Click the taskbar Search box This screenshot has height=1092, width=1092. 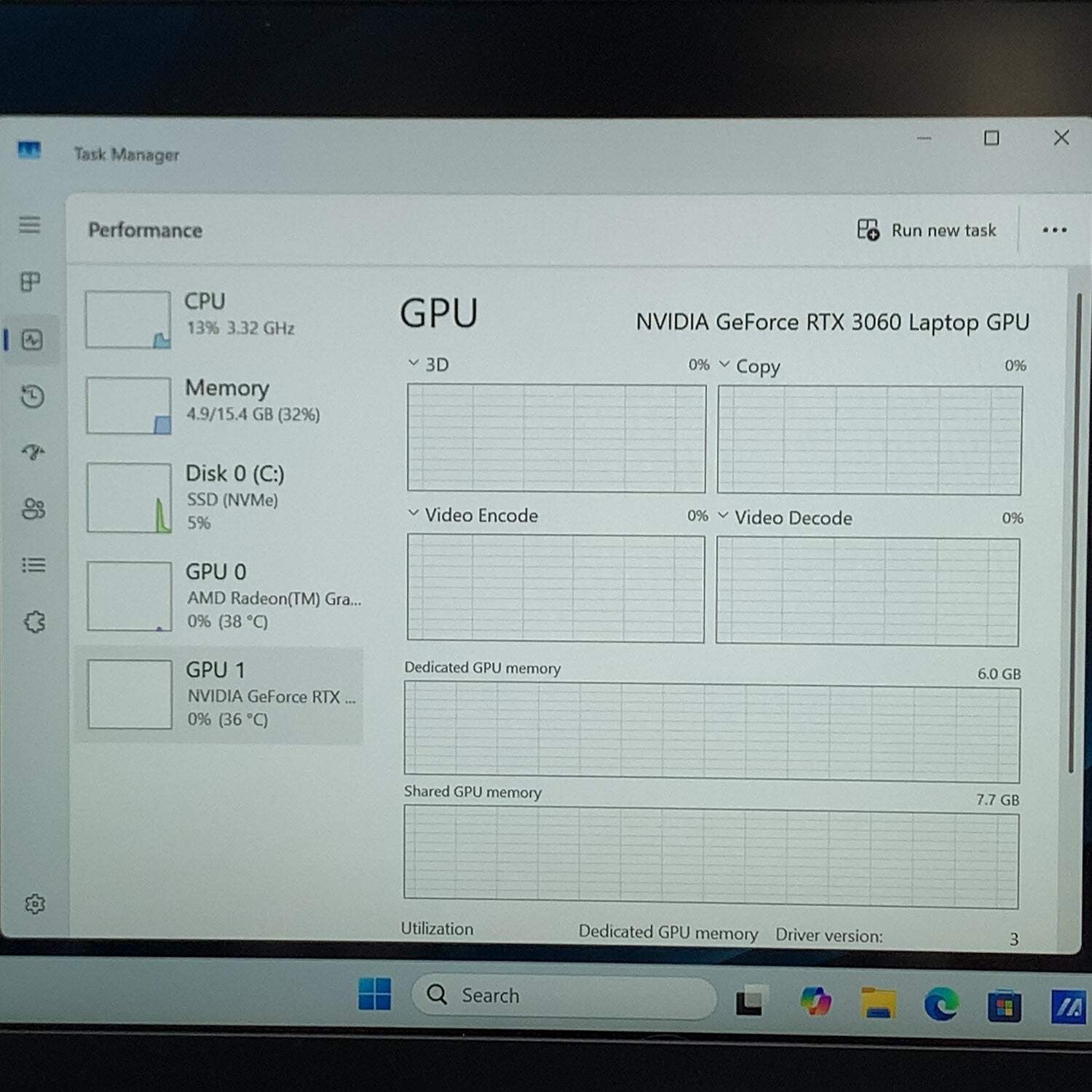[564, 996]
